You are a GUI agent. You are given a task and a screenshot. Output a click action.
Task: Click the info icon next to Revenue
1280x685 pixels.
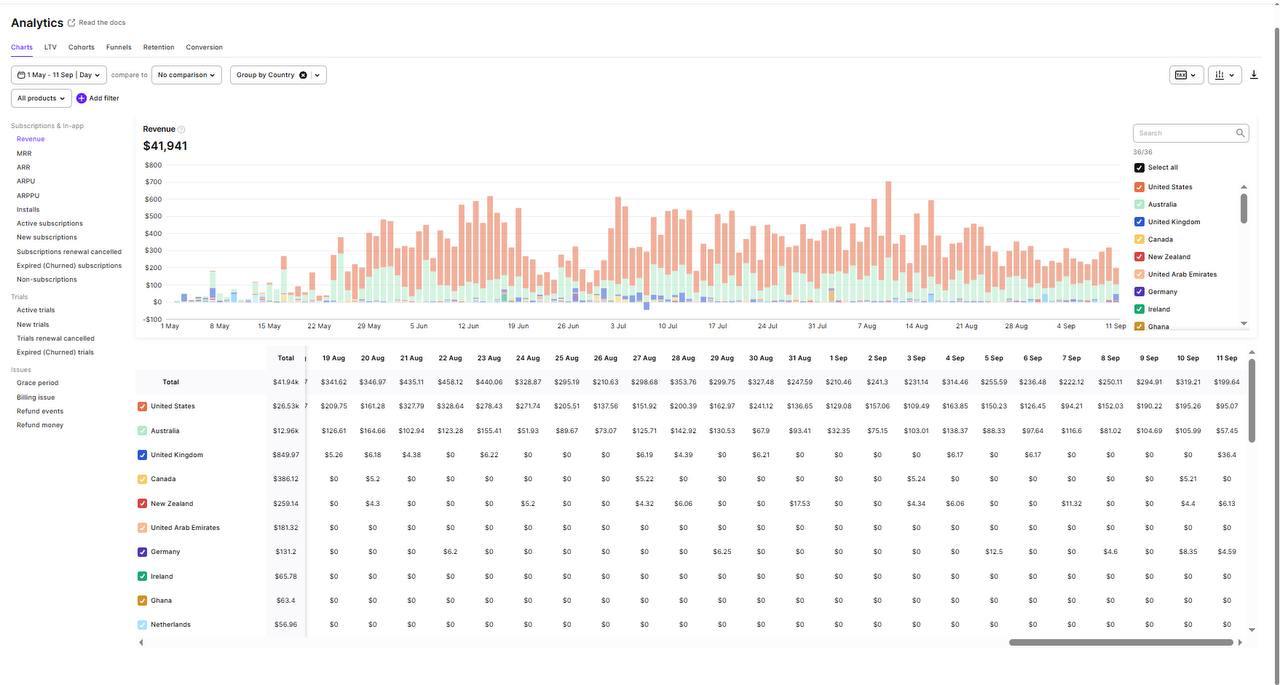point(179,127)
